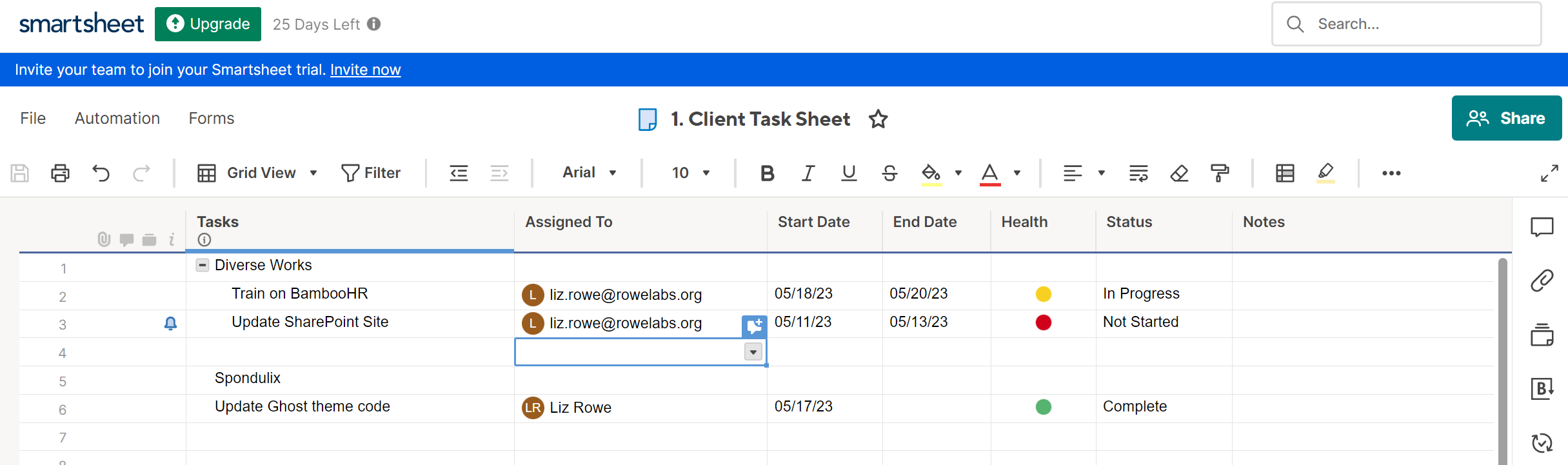Viewport: 1568px width, 465px height.
Task: Select the Format painter tool
Action: (x=1220, y=173)
